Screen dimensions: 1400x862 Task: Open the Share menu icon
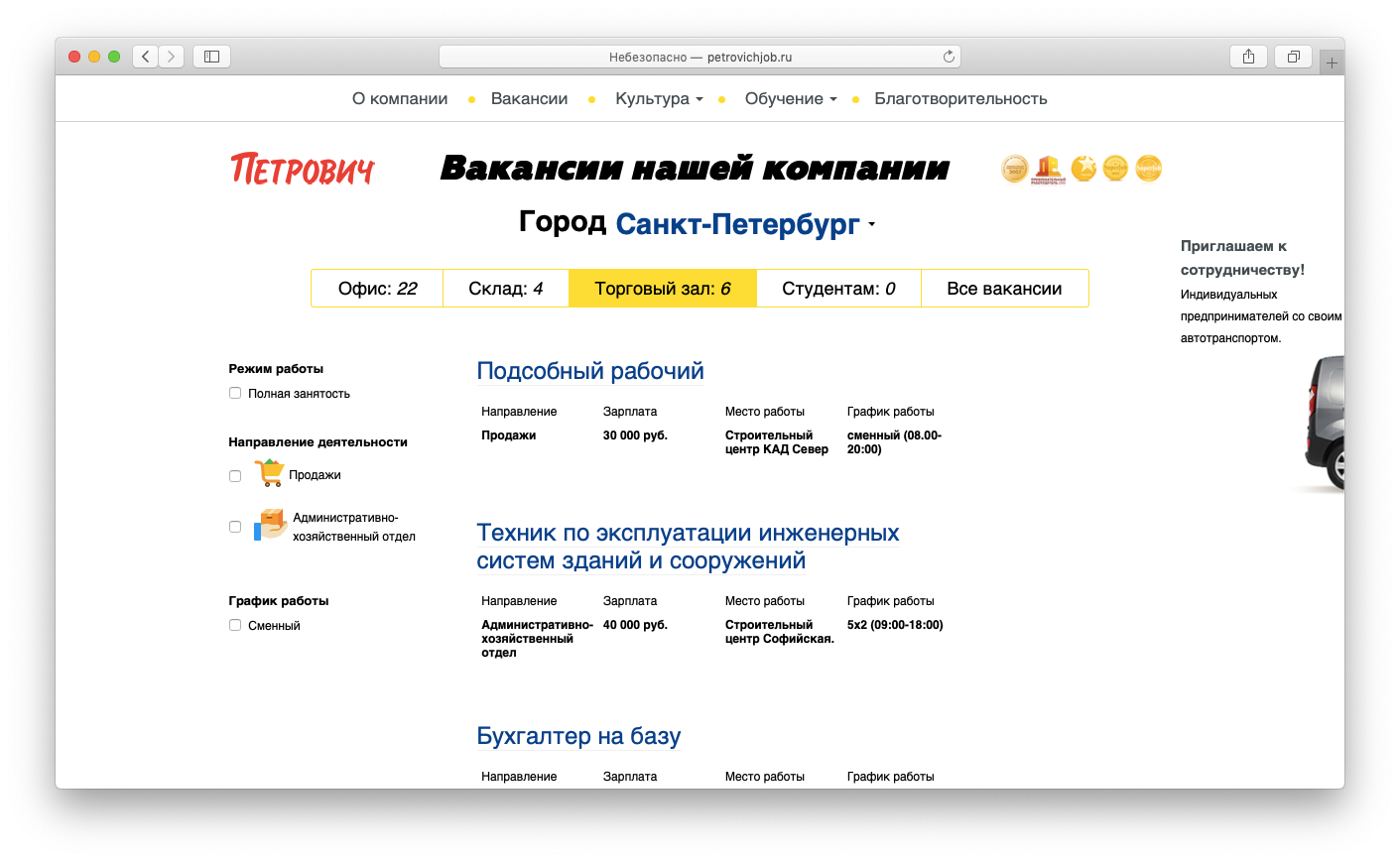coord(1248,57)
